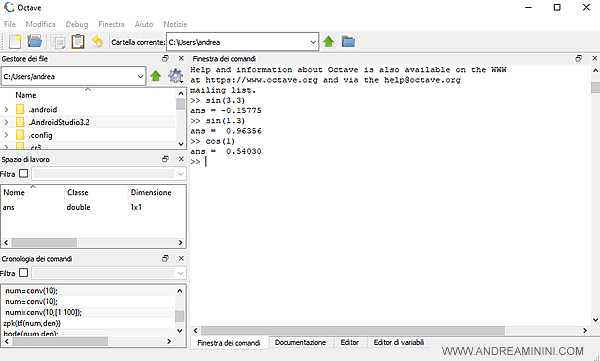Viewport: 600px width, 361px height.
Task: Open file browser settings gear menu
Action: [x=175, y=76]
